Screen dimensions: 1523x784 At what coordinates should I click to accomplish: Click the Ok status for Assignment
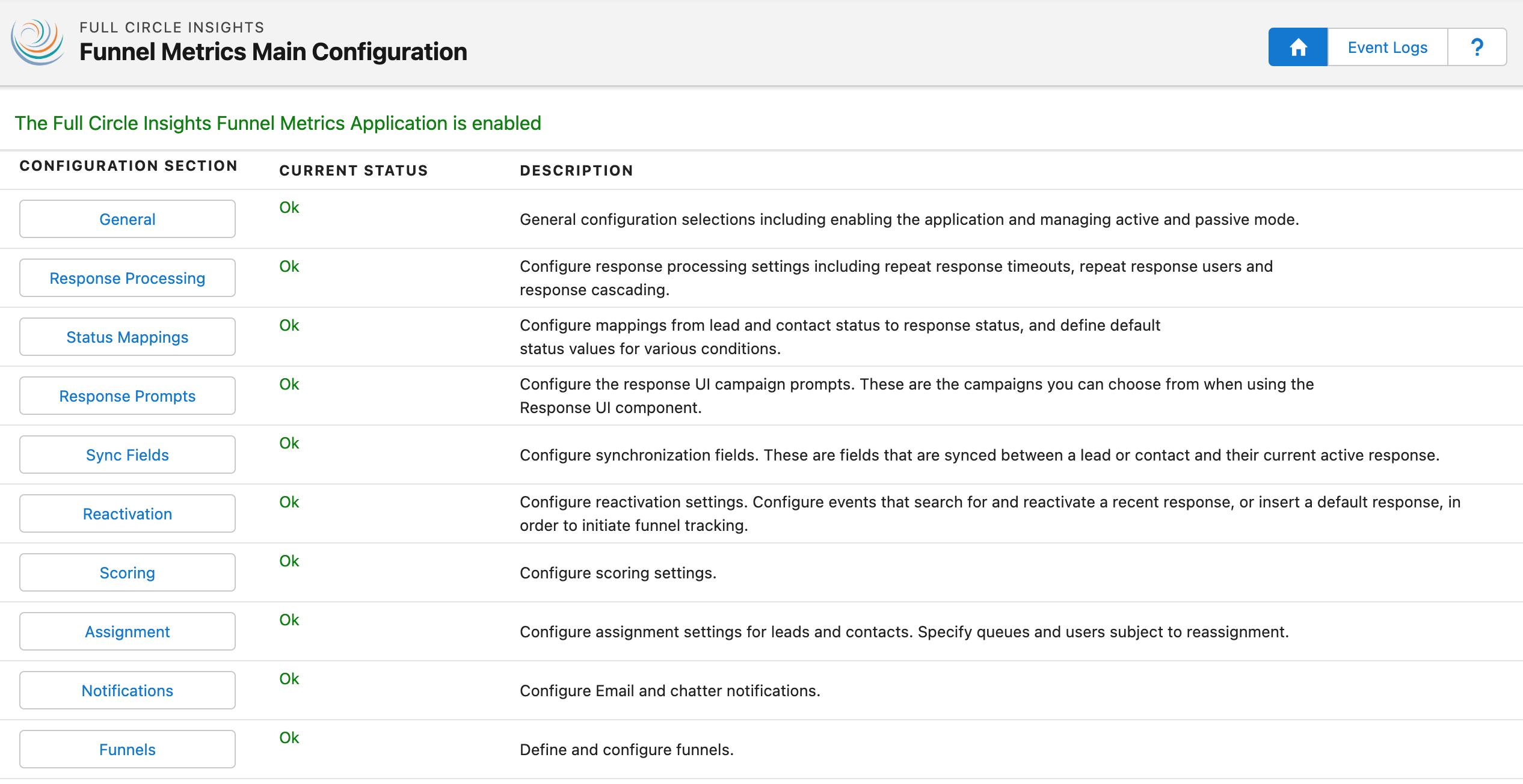click(289, 620)
